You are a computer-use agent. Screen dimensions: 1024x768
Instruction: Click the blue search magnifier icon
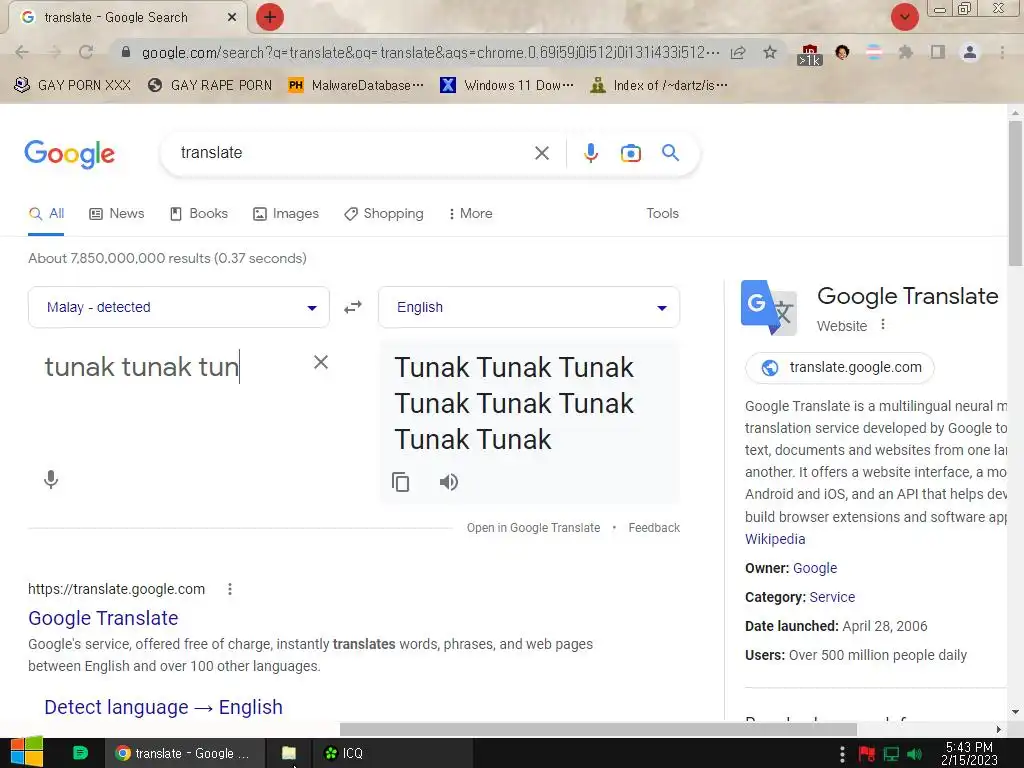click(670, 153)
